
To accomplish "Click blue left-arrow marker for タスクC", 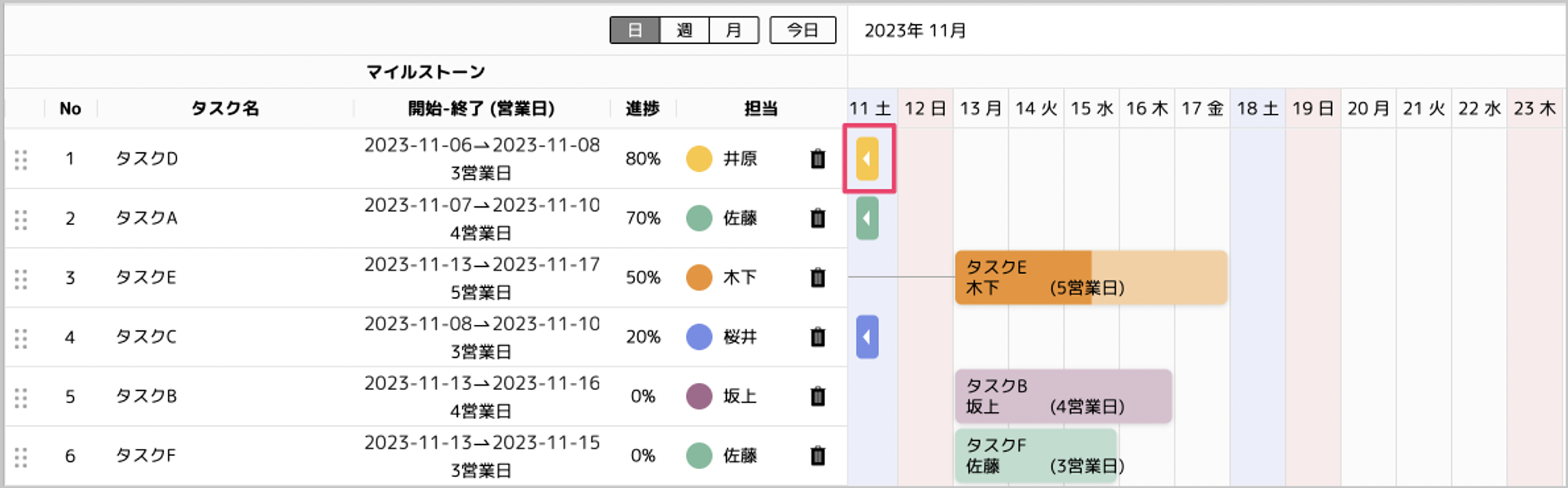I will coord(867,337).
